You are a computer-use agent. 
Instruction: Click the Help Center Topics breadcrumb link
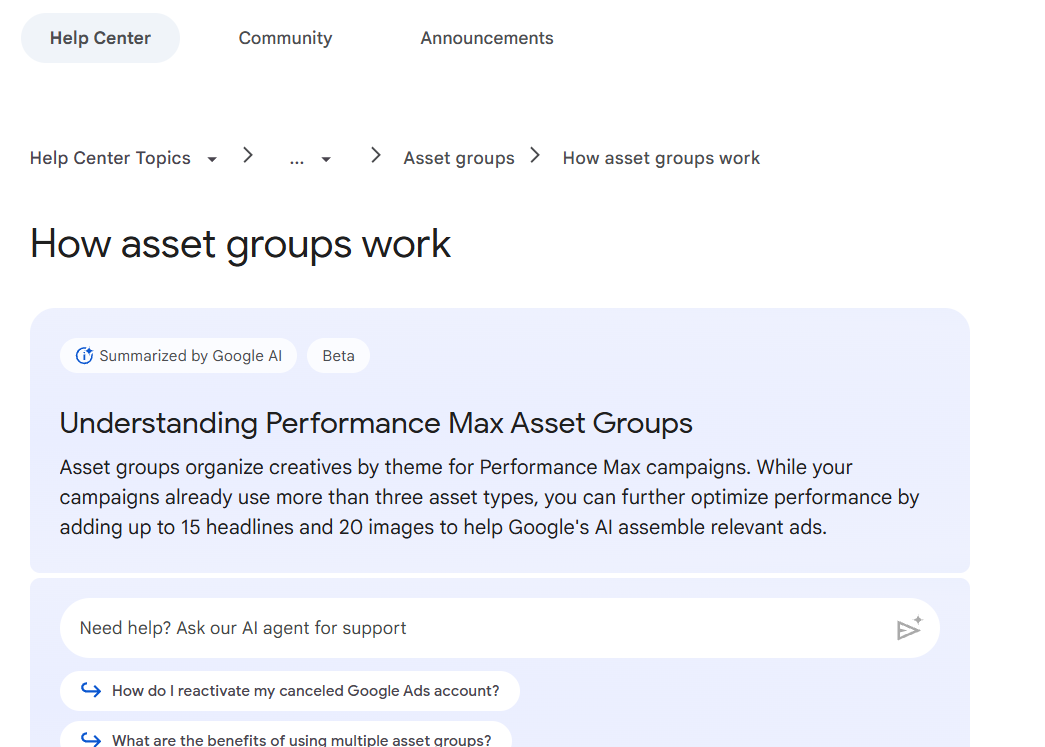point(110,158)
